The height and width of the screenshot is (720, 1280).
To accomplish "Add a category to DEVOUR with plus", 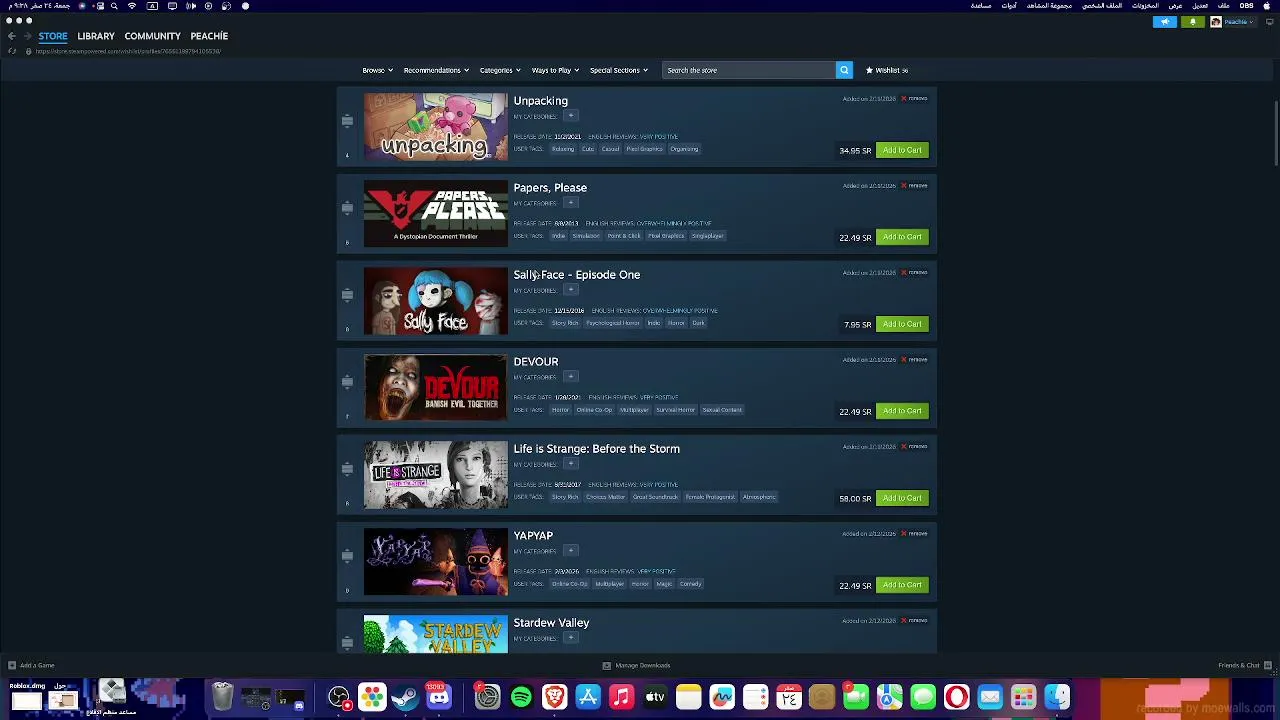I will pos(571,377).
